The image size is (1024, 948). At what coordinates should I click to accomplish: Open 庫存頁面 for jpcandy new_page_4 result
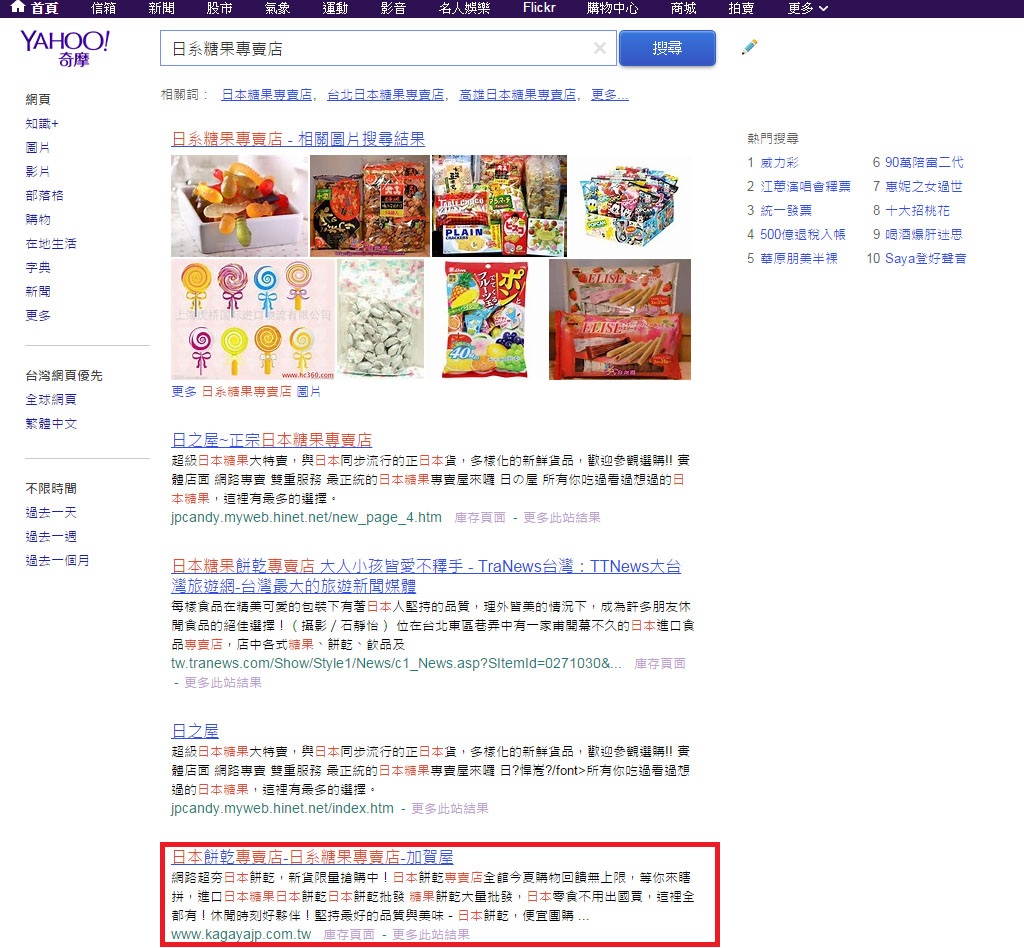pyautogui.click(x=480, y=518)
